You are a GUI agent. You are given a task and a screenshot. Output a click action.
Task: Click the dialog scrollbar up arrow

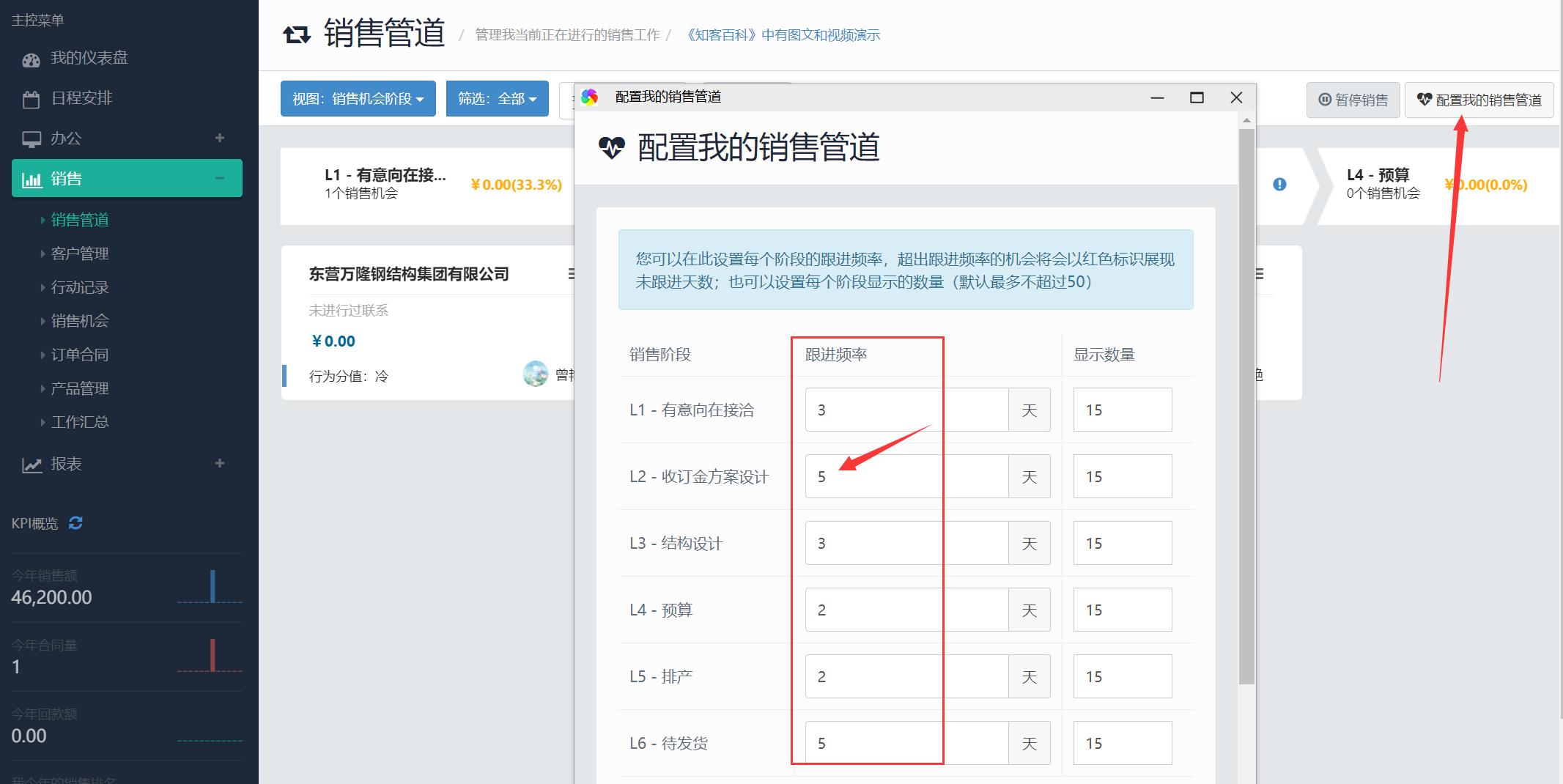point(1246,120)
